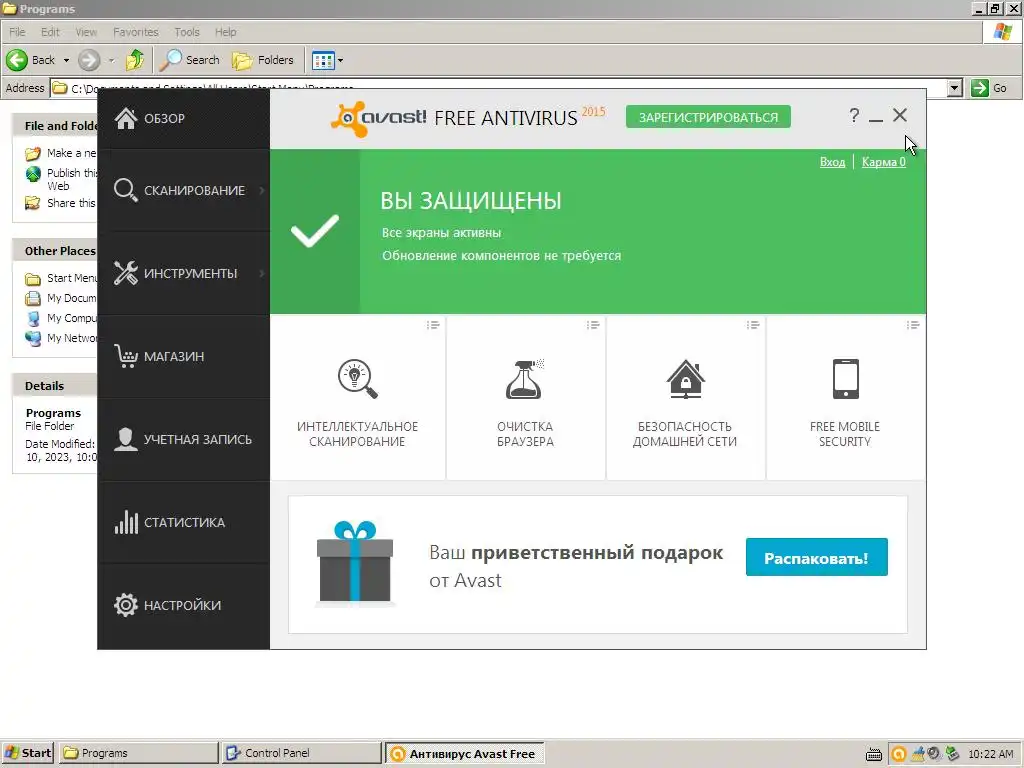Click the Распаковать! button
Viewport: 1024px width, 768px height.
[816, 557]
